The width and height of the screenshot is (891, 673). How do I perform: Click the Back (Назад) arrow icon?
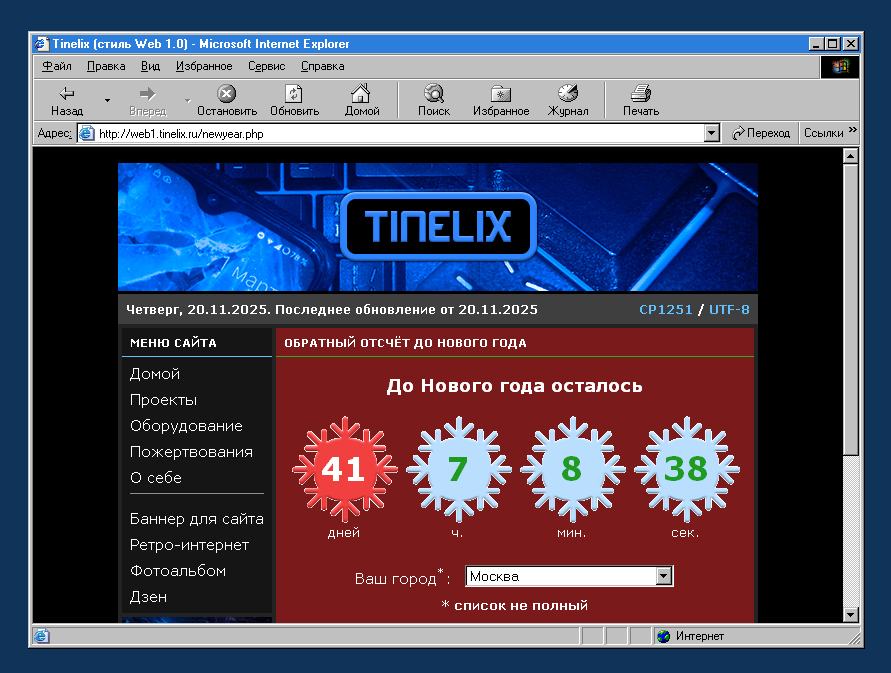tap(67, 94)
